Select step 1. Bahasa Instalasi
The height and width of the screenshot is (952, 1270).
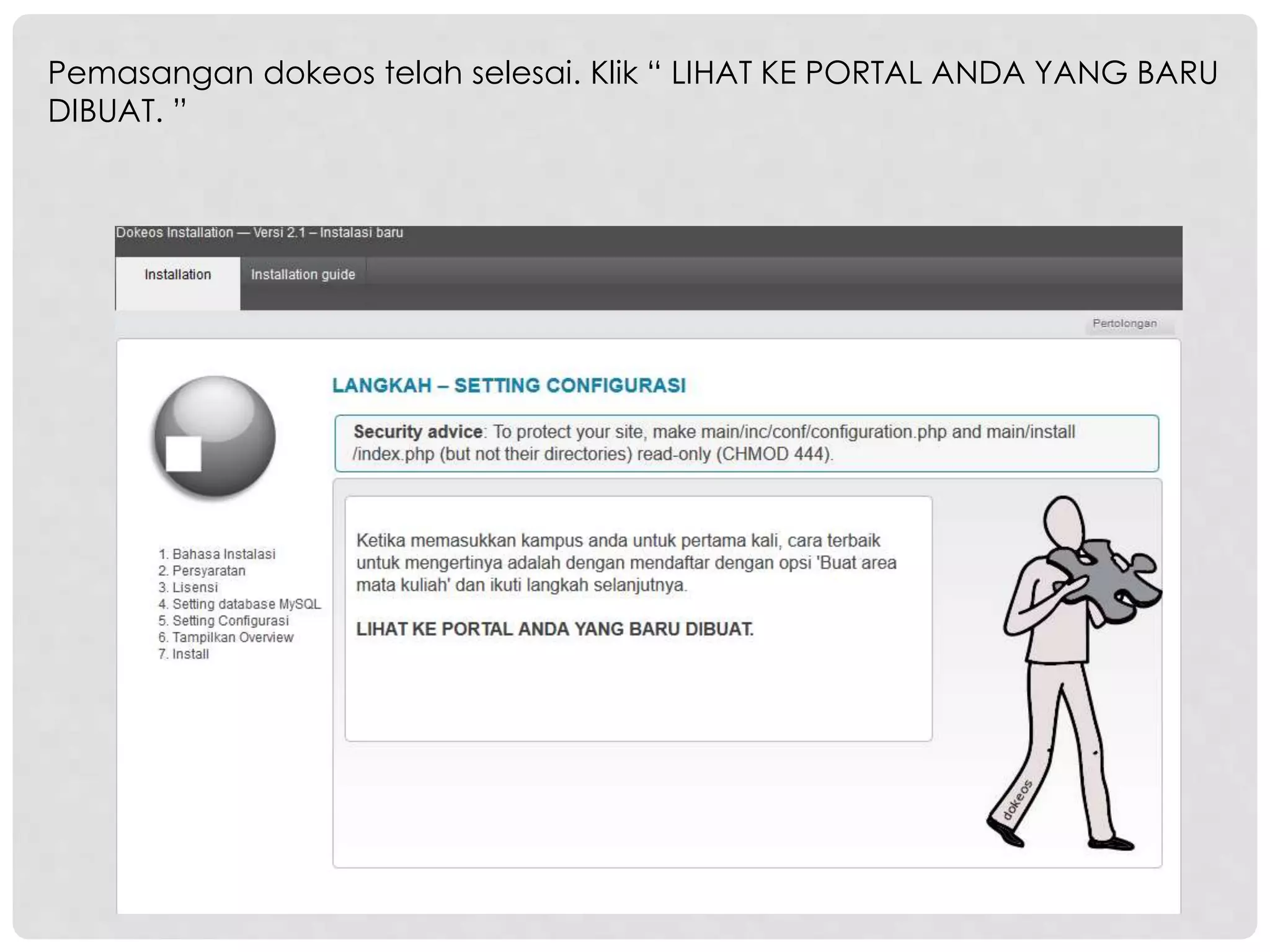point(217,554)
